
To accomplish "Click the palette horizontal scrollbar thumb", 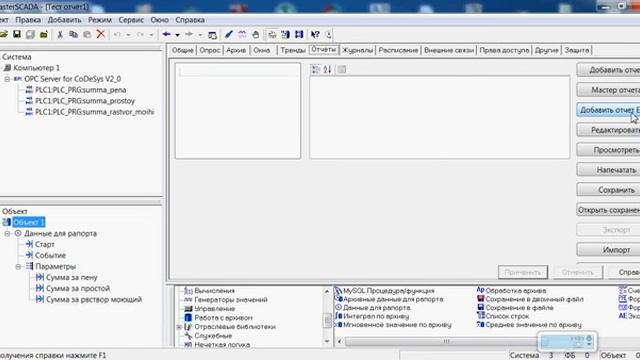I will [446, 341].
